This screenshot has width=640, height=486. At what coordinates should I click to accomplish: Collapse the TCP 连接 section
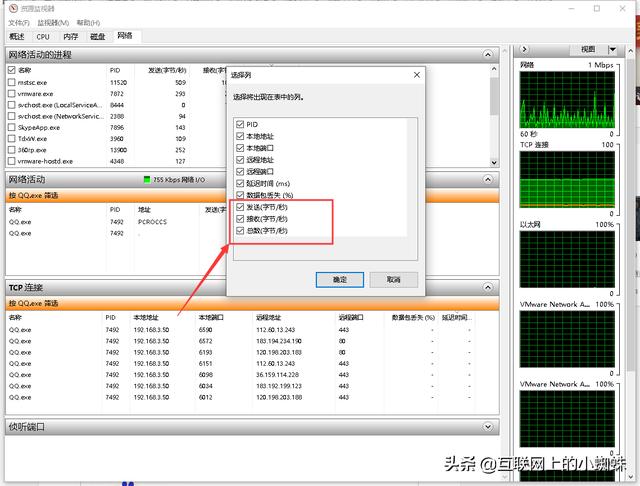click(487, 288)
